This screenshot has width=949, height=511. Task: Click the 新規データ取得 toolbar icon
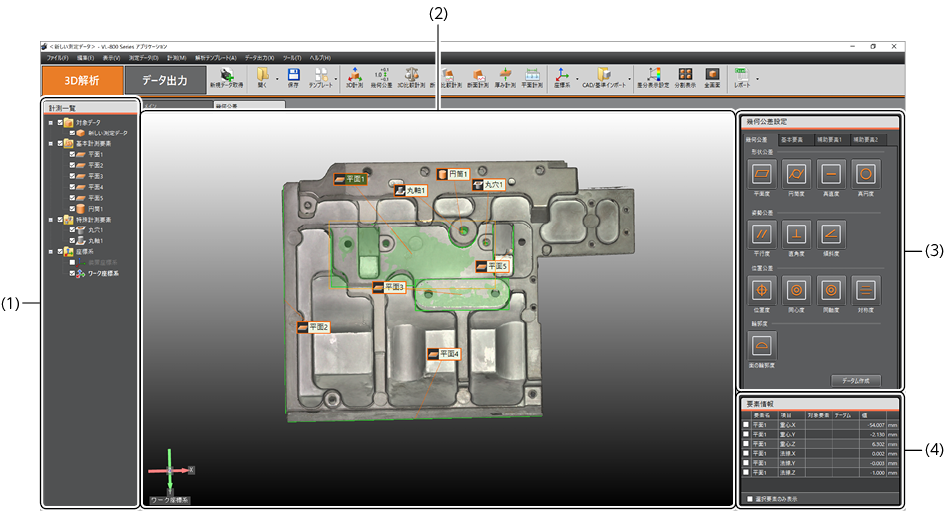tap(229, 76)
